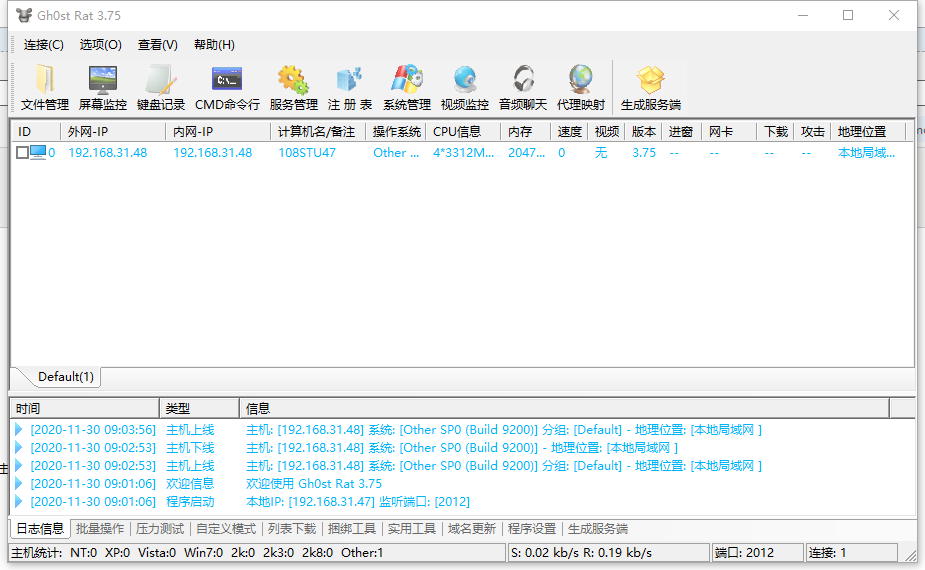Switch to the 捆绑工具 tab

click(x=352, y=529)
